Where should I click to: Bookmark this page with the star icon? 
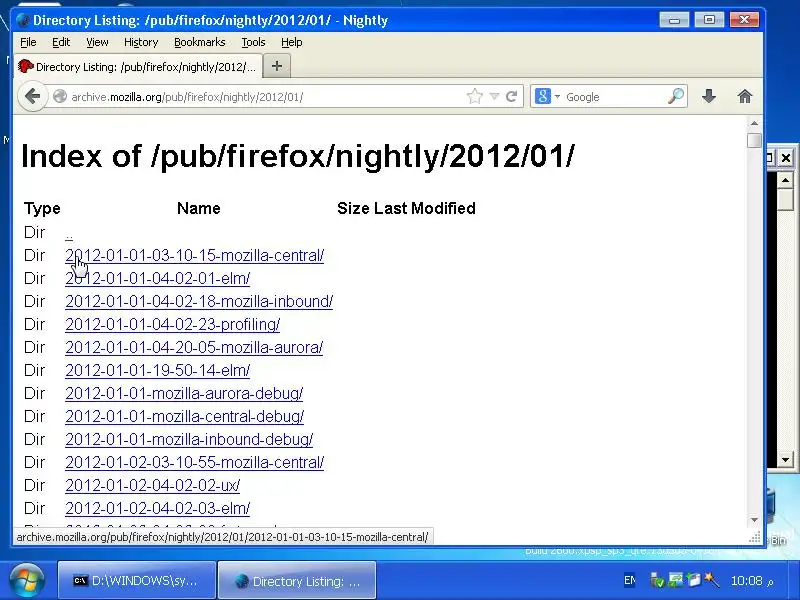pos(474,96)
